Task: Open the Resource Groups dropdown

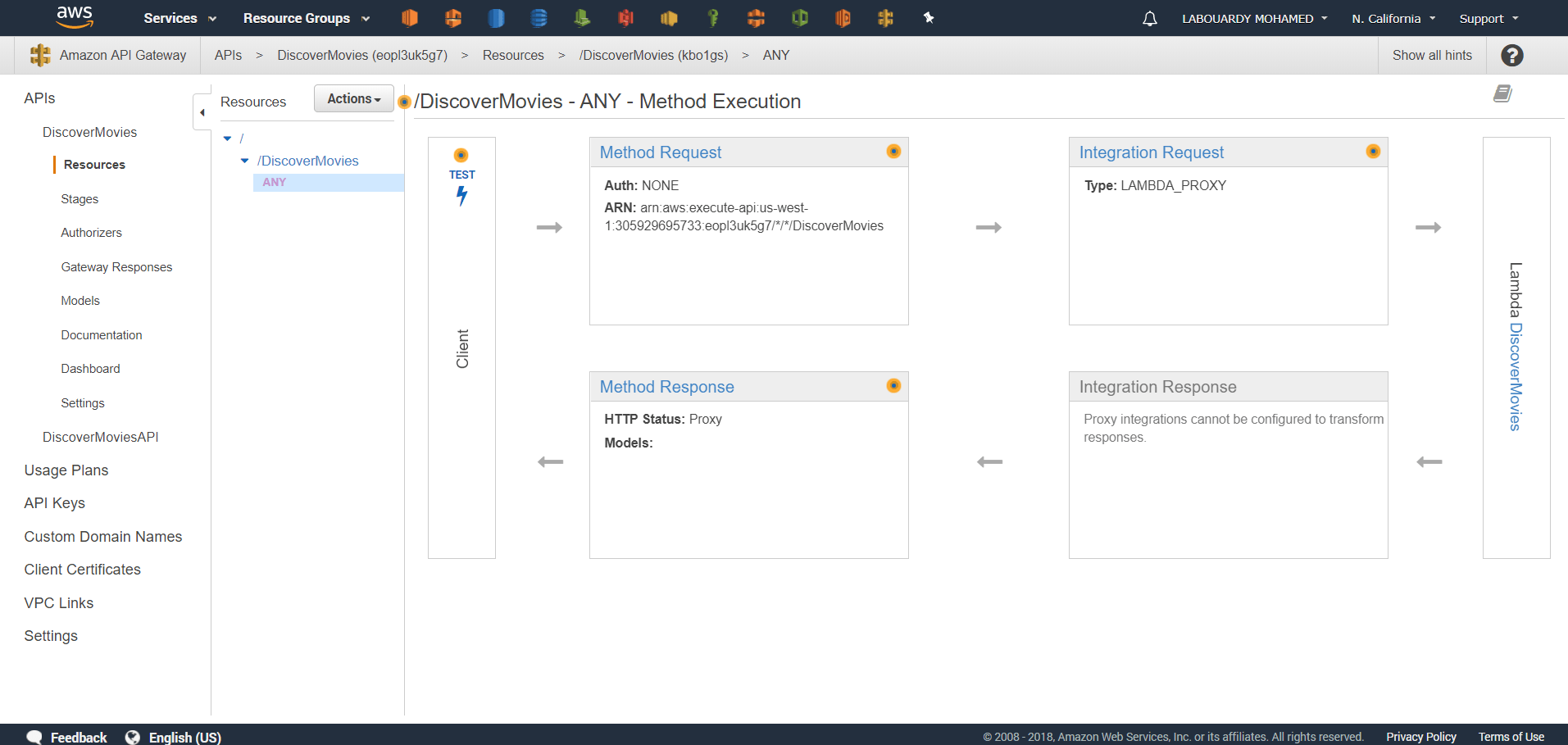Action: (x=307, y=18)
